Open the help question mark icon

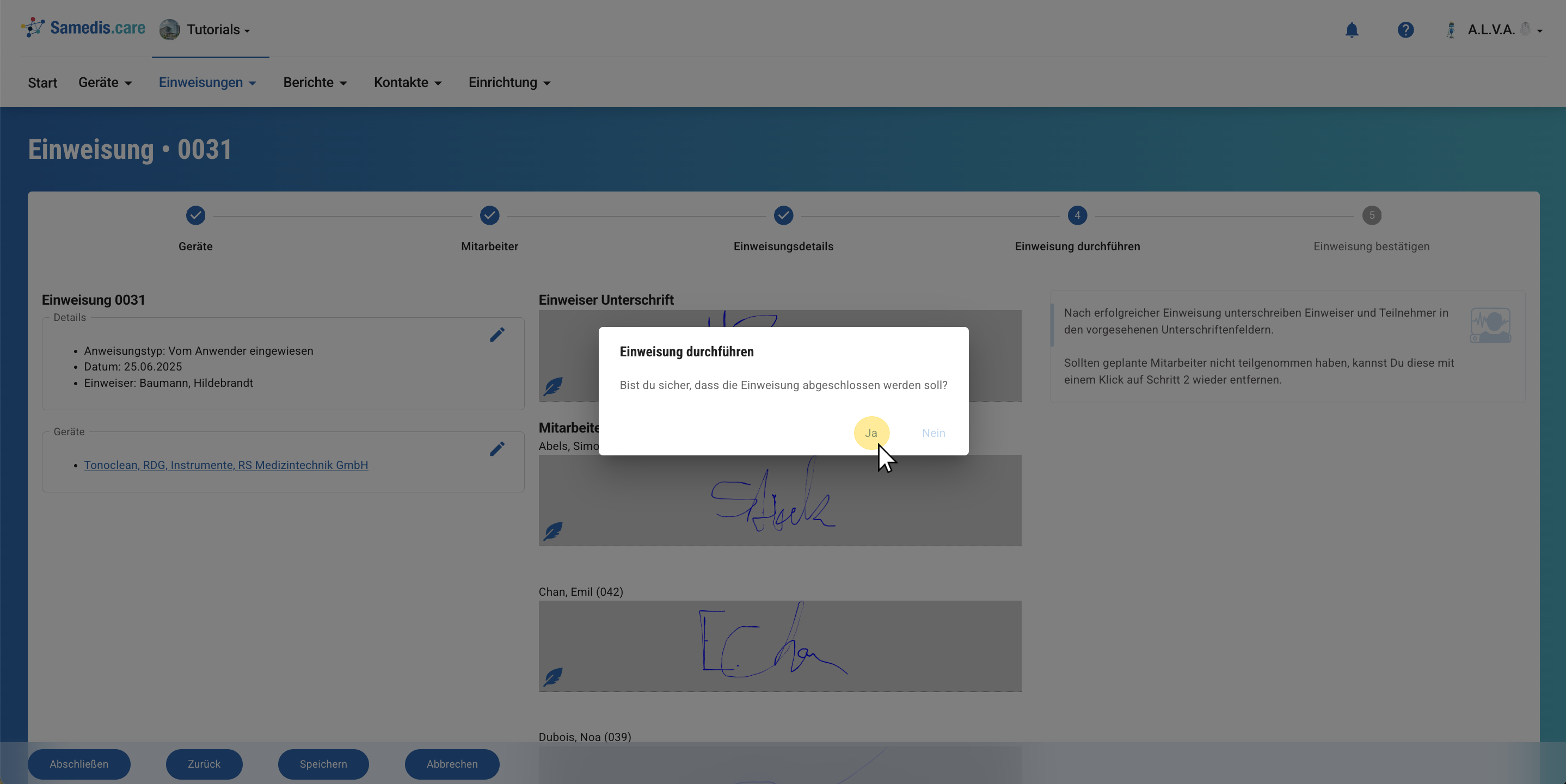[1405, 30]
